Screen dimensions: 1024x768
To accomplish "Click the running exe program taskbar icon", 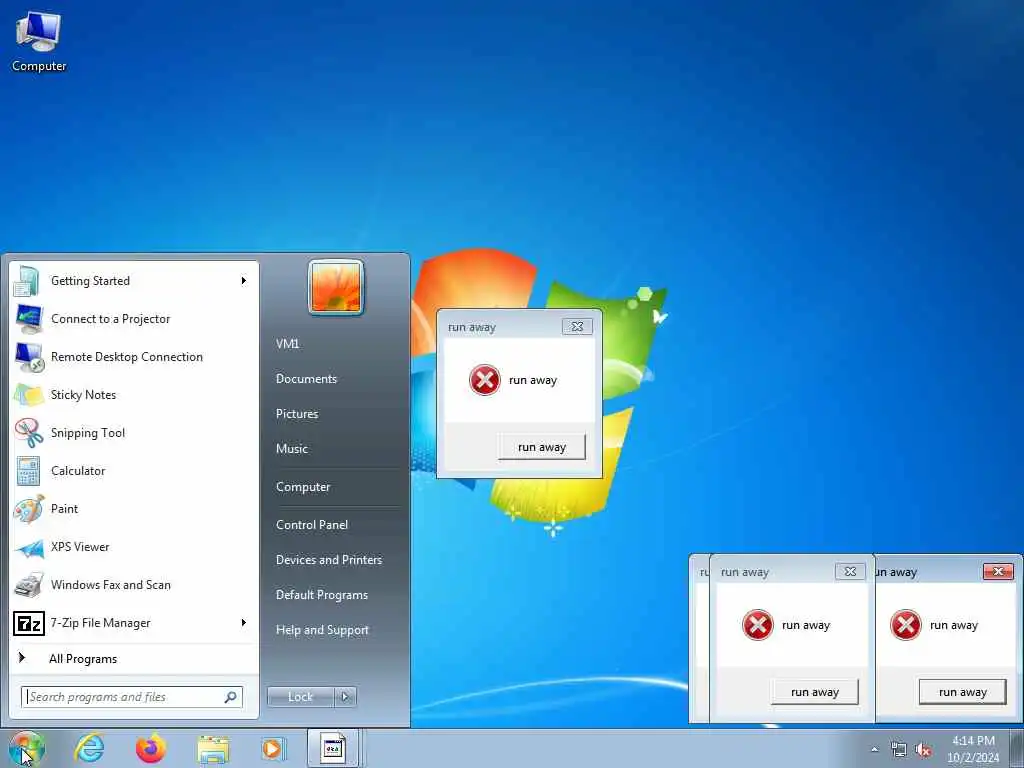I will (x=333, y=748).
